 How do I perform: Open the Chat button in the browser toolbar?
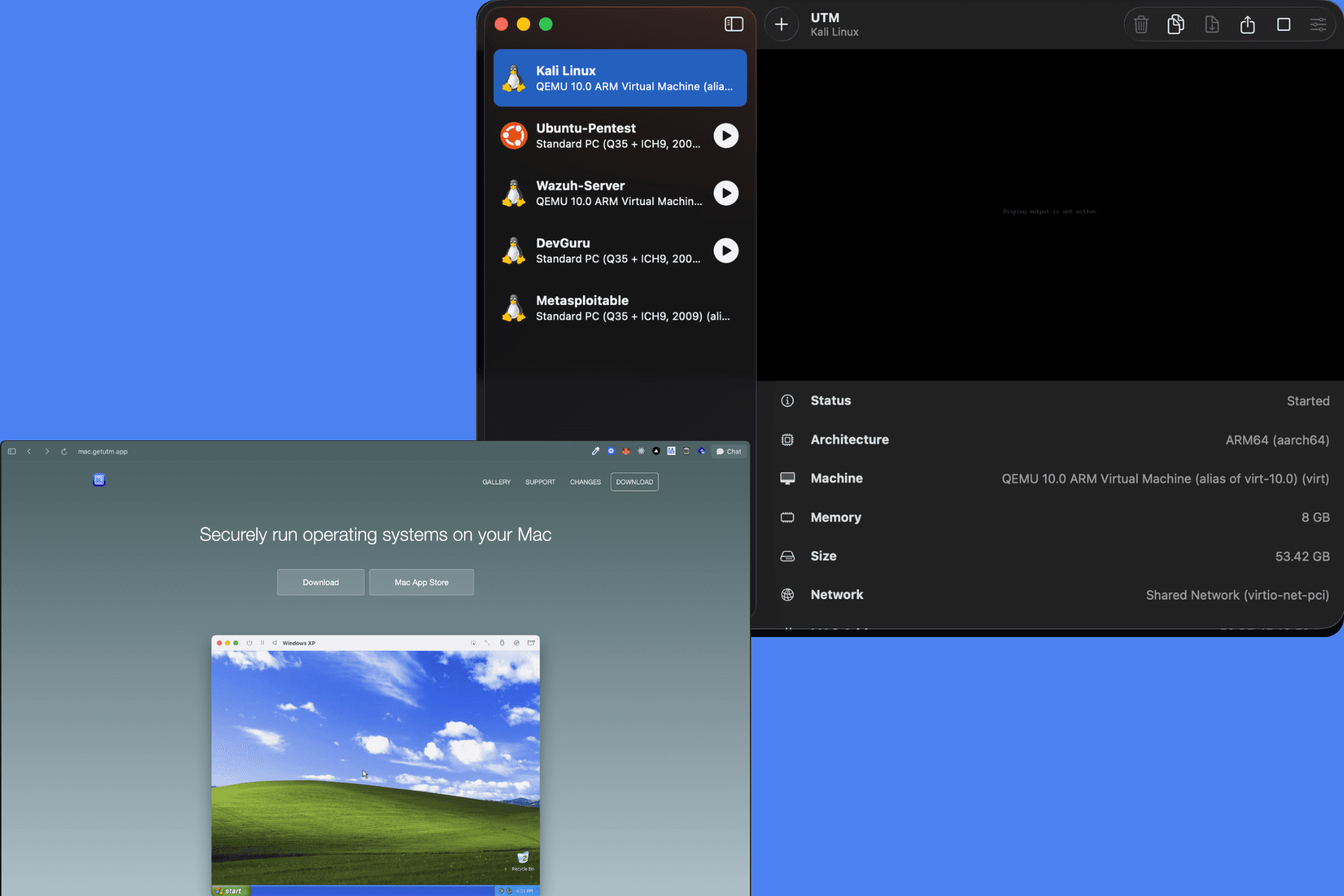point(729,451)
